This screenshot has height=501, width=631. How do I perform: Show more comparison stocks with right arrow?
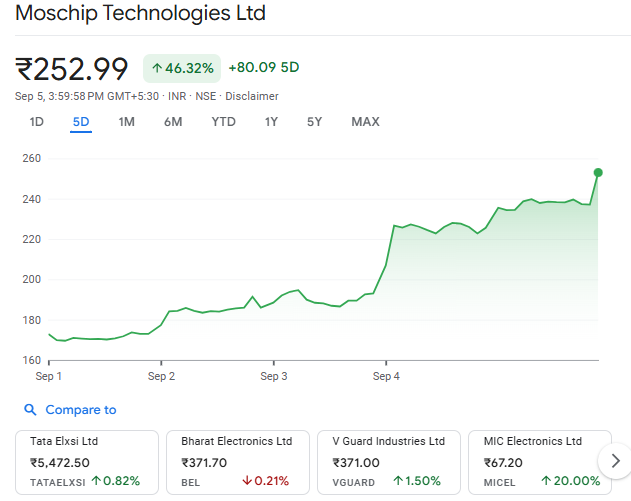pyautogui.click(x=611, y=460)
